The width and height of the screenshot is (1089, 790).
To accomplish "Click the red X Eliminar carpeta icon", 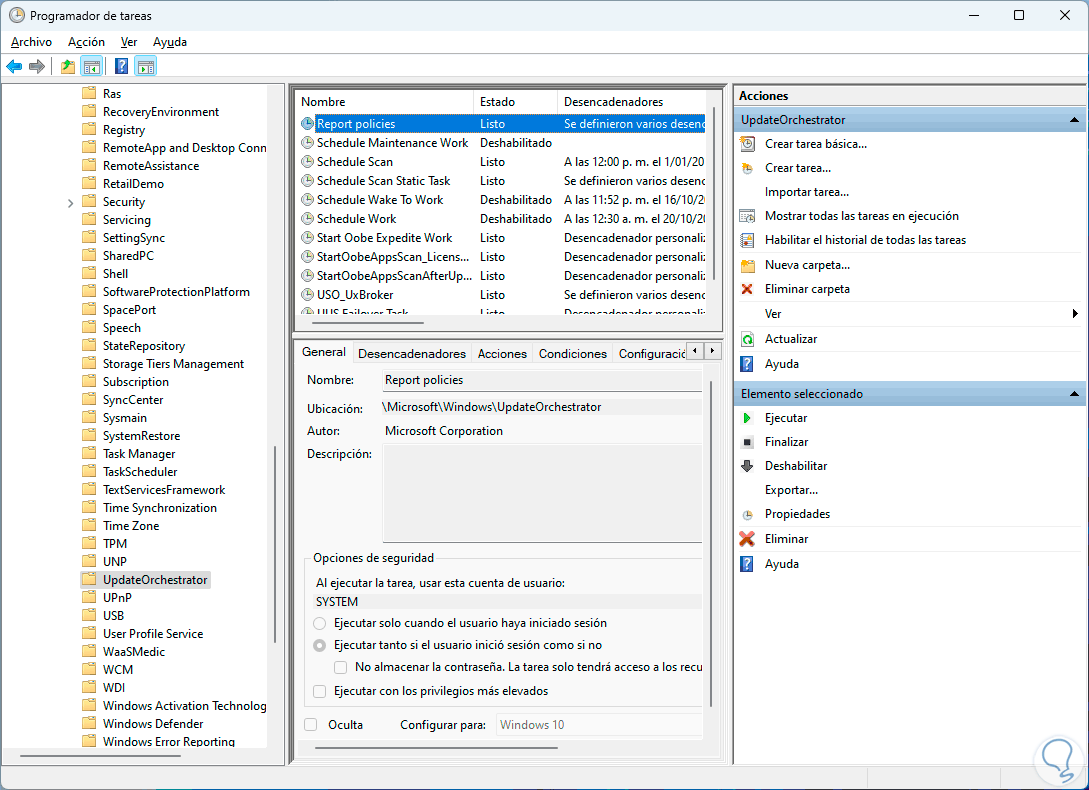I will (x=747, y=289).
